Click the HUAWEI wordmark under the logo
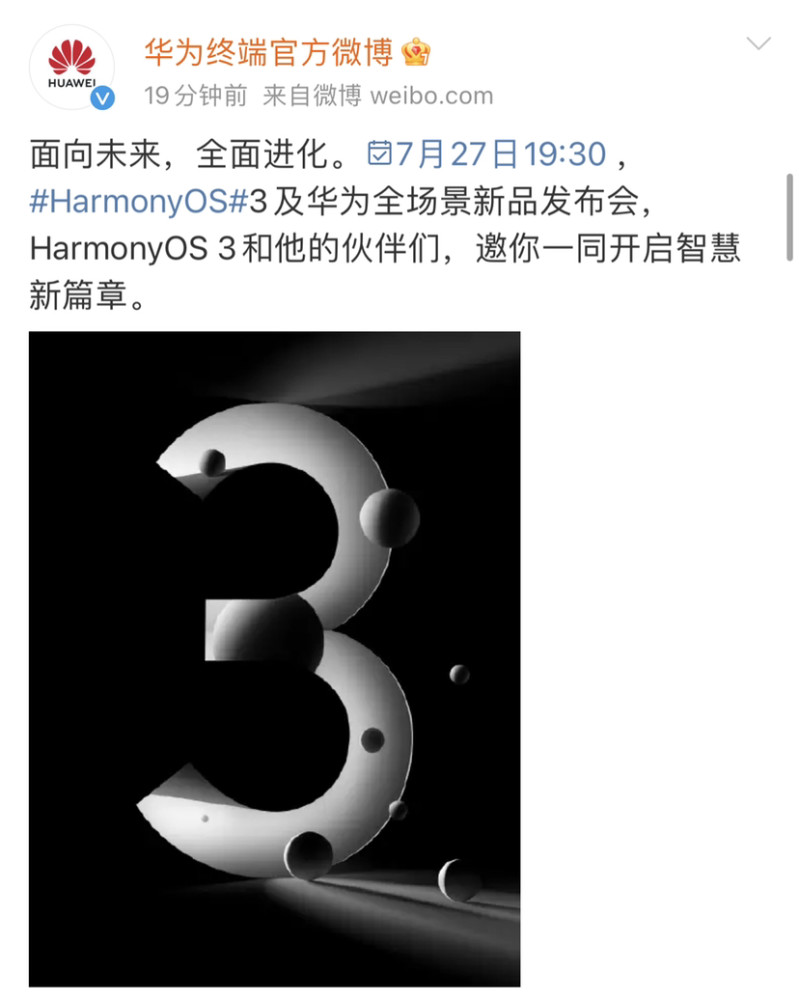Viewport: 799px width, 1000px height. 72,83
